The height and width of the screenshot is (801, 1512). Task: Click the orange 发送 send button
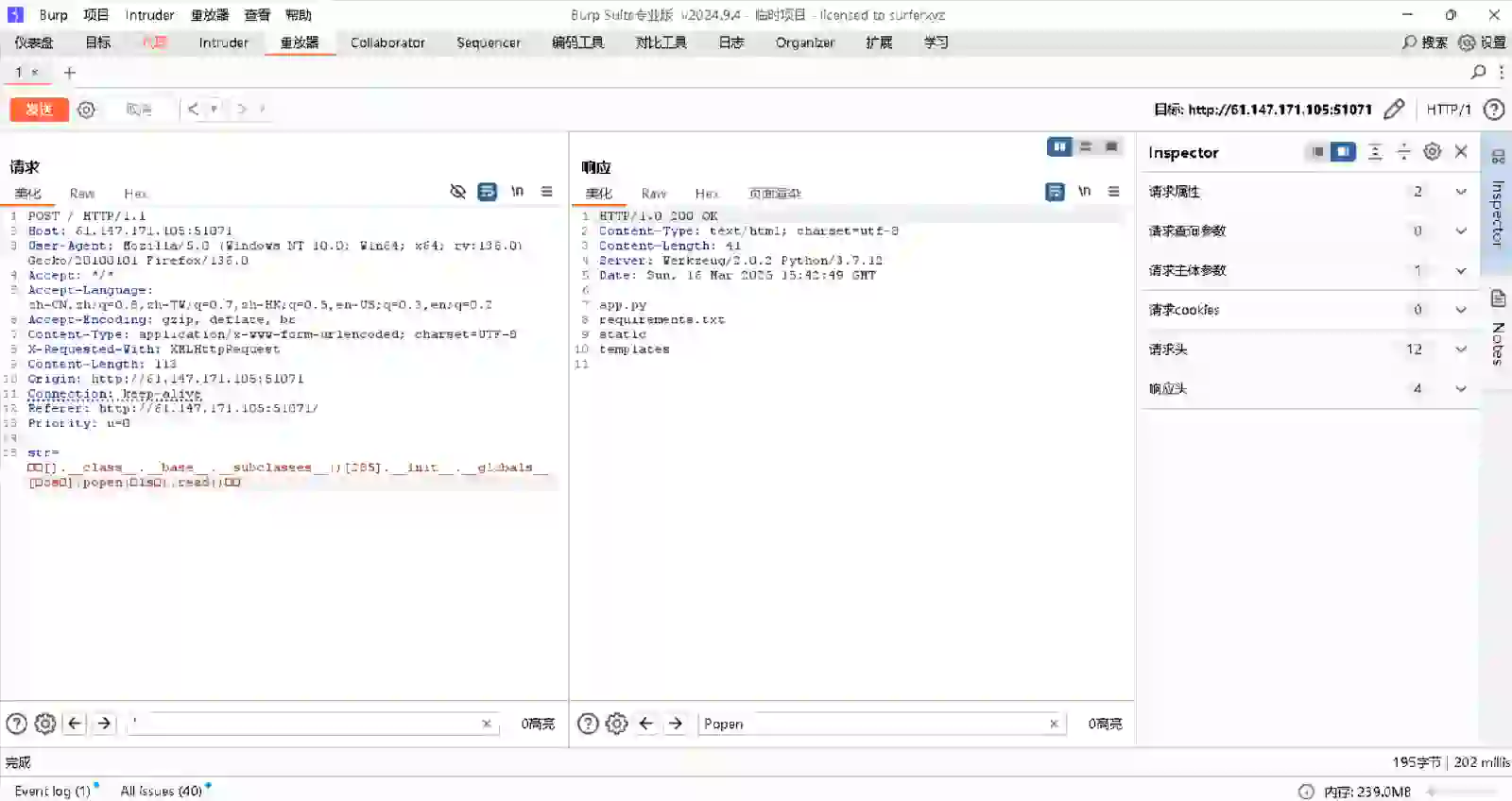point(39,110)
